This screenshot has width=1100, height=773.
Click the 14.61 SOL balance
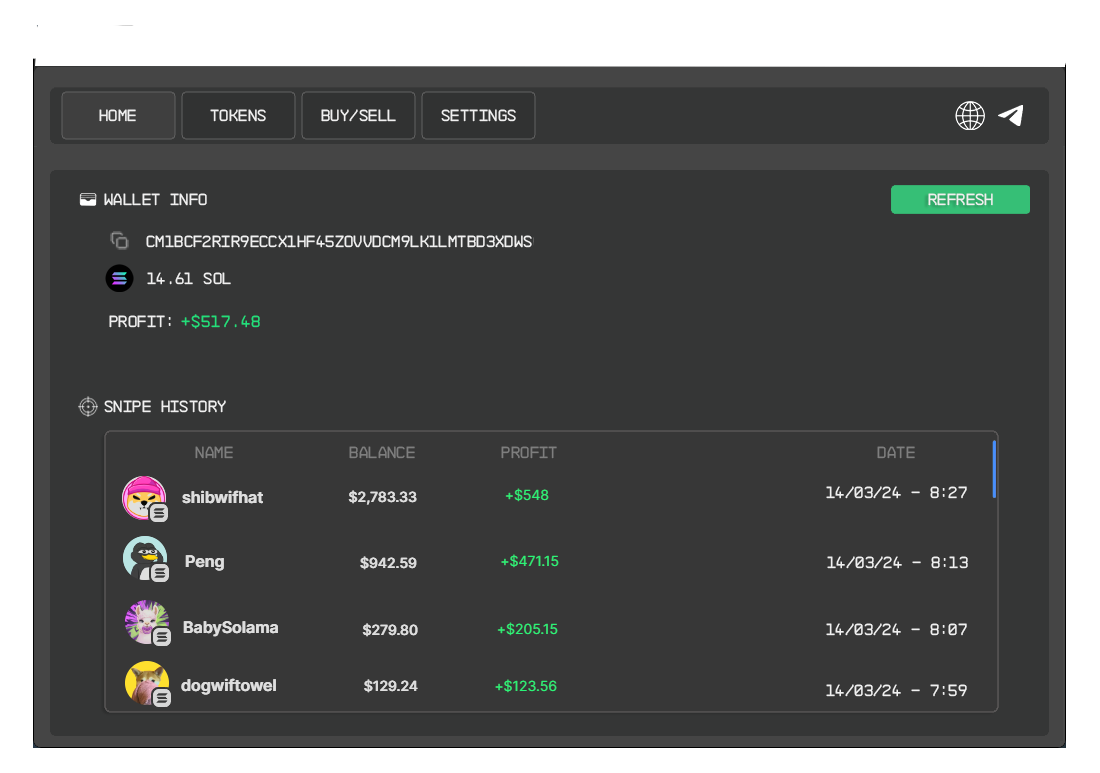(x=188, y=278)
